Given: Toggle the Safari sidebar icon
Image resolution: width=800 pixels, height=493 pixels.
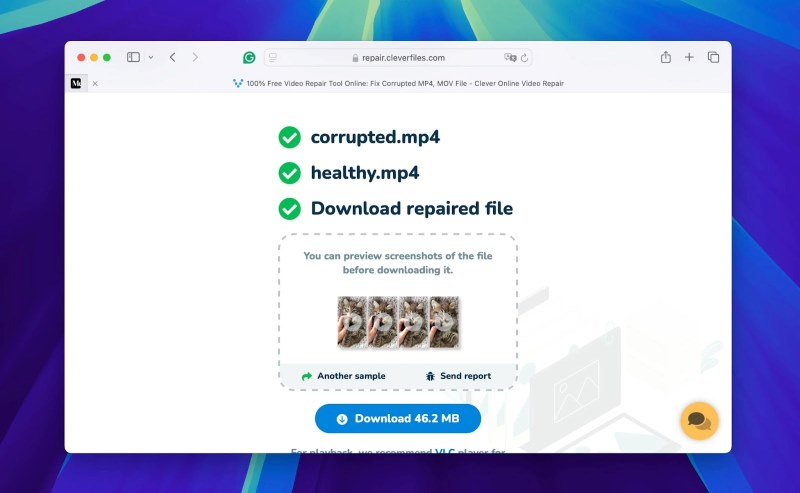Looking at the screenshot, I should [x=133, y=57].
